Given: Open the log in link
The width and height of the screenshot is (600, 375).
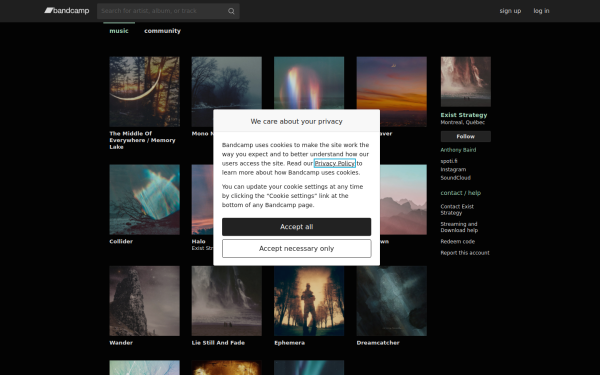Looking at the screenshot, I should 541,11.
